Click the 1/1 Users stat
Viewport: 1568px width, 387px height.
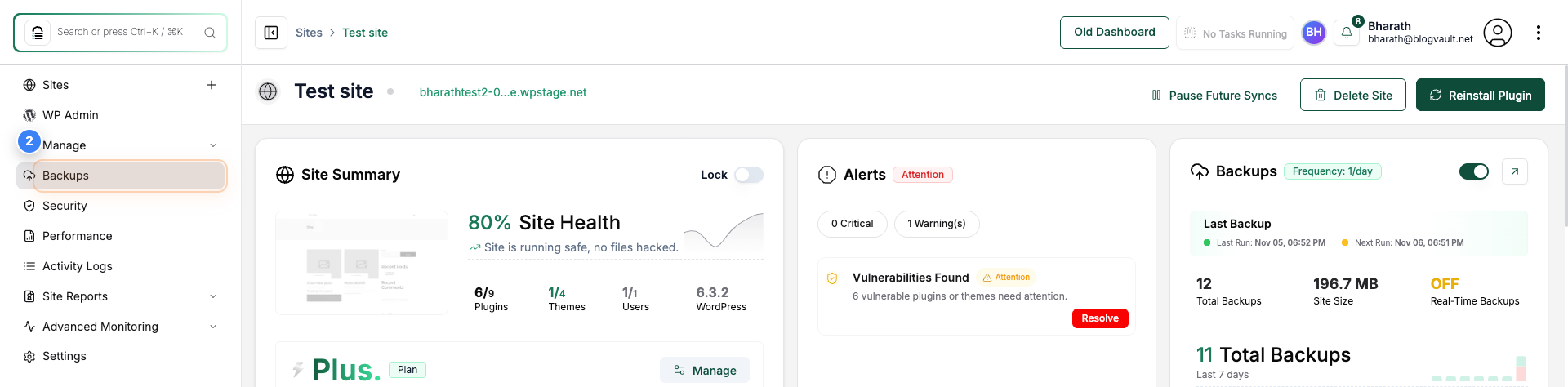[x=635, y=298]
